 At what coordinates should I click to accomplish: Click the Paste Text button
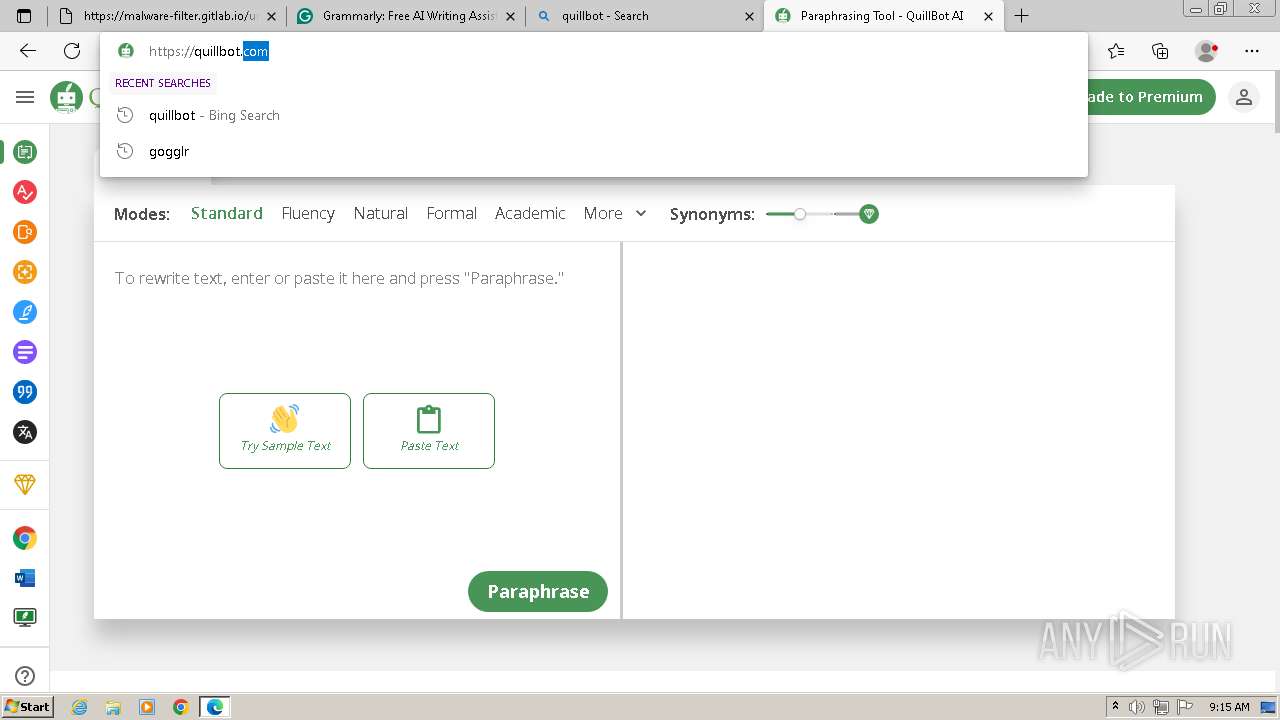pos(429,431)
